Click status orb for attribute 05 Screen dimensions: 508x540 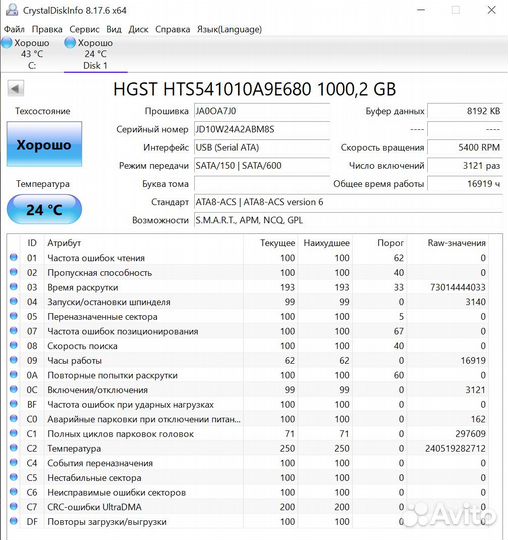(14, 316)
